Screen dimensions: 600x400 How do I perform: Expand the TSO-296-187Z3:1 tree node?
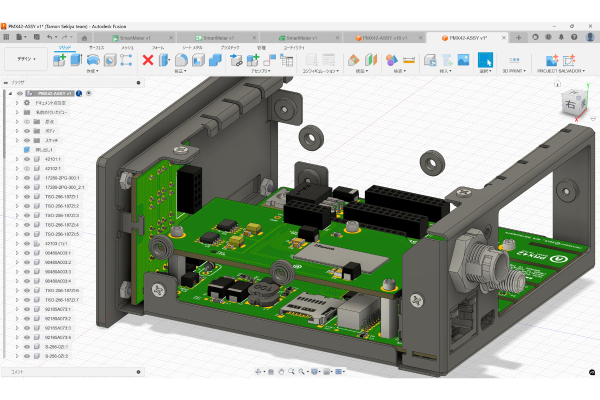coord(17,196)
